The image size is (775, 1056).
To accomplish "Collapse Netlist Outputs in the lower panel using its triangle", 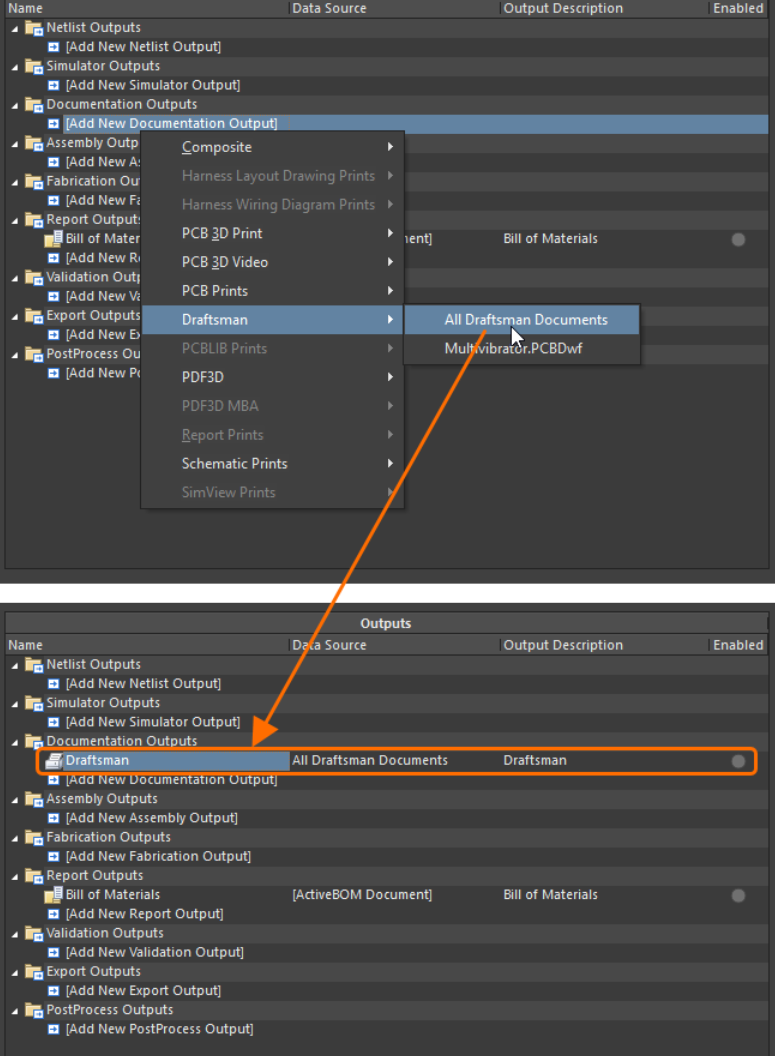I will tap(15, 665).
